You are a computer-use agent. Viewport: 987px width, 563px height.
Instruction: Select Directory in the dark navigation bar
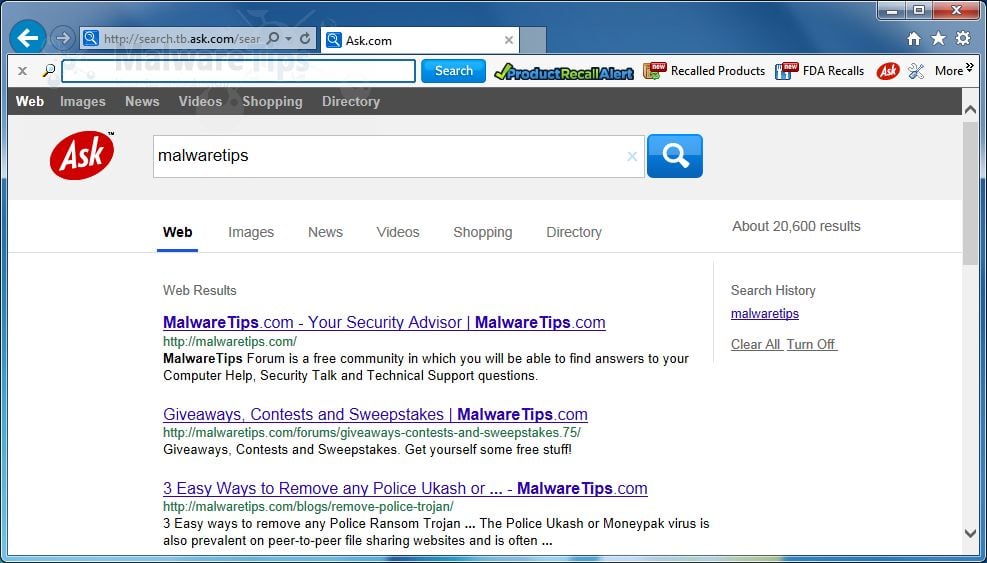pos(351,101)
